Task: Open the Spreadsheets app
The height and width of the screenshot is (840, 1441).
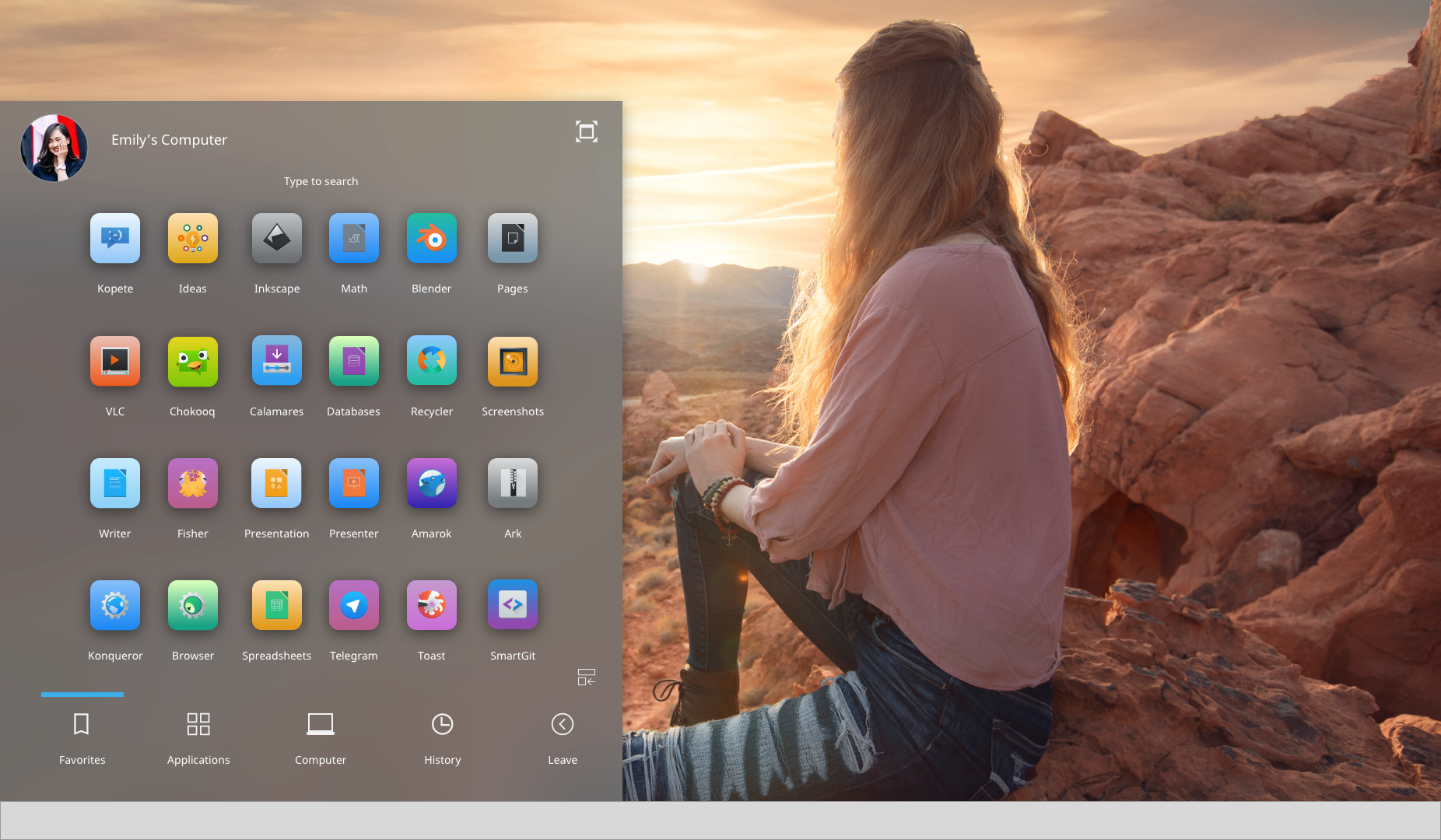Action: point(276,606)
